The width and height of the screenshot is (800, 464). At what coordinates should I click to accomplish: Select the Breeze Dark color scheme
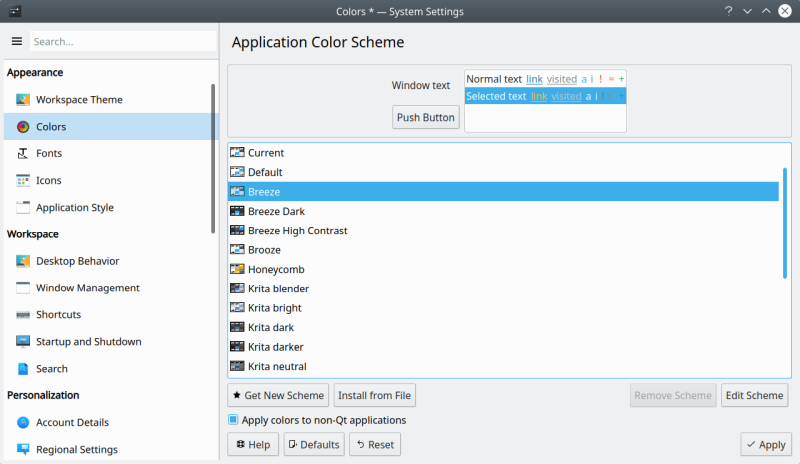pyautogui.click(x=276, y=211)
